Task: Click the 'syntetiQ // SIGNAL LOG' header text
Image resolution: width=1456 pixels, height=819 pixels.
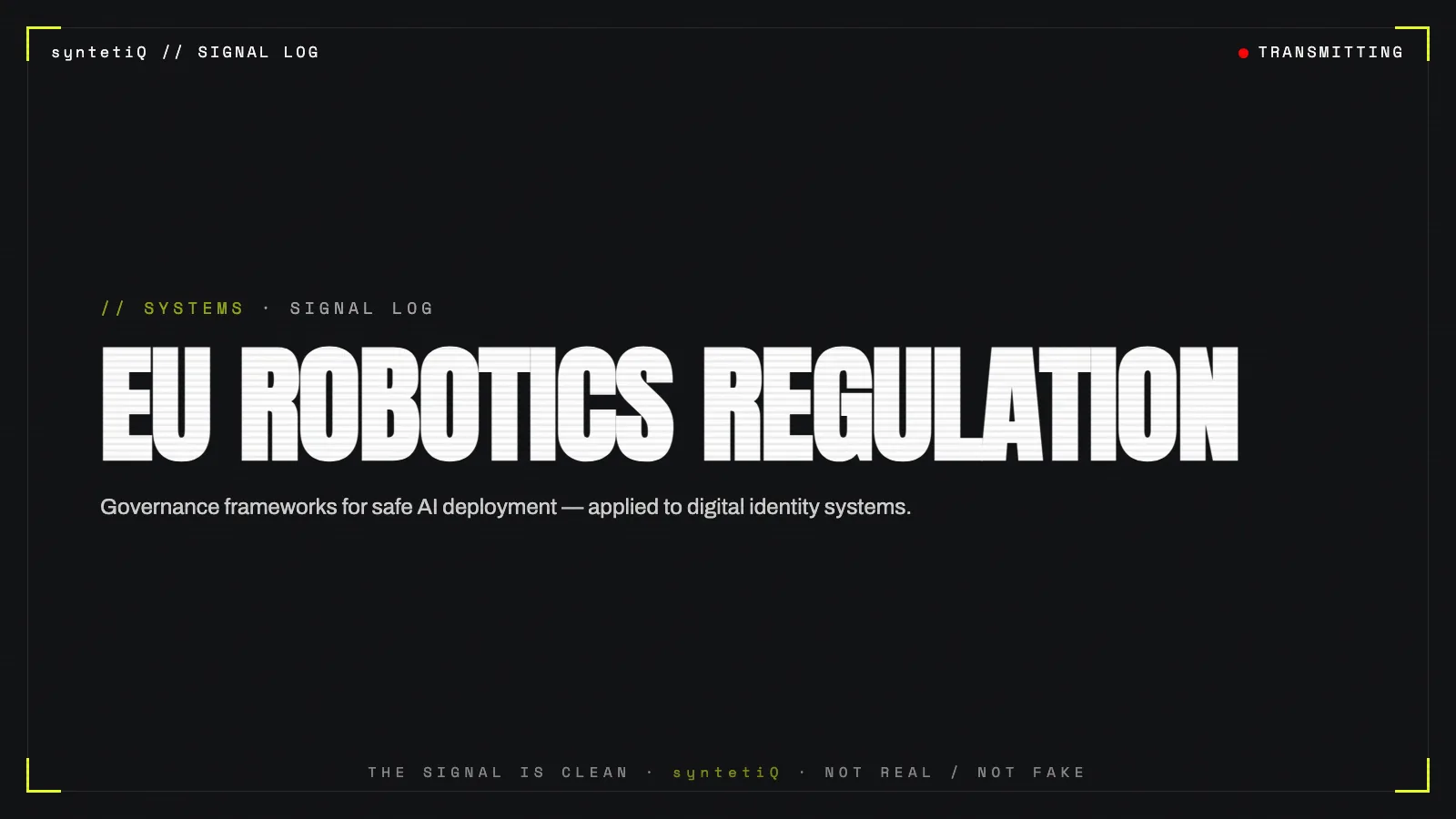Action: coord(186,53)
